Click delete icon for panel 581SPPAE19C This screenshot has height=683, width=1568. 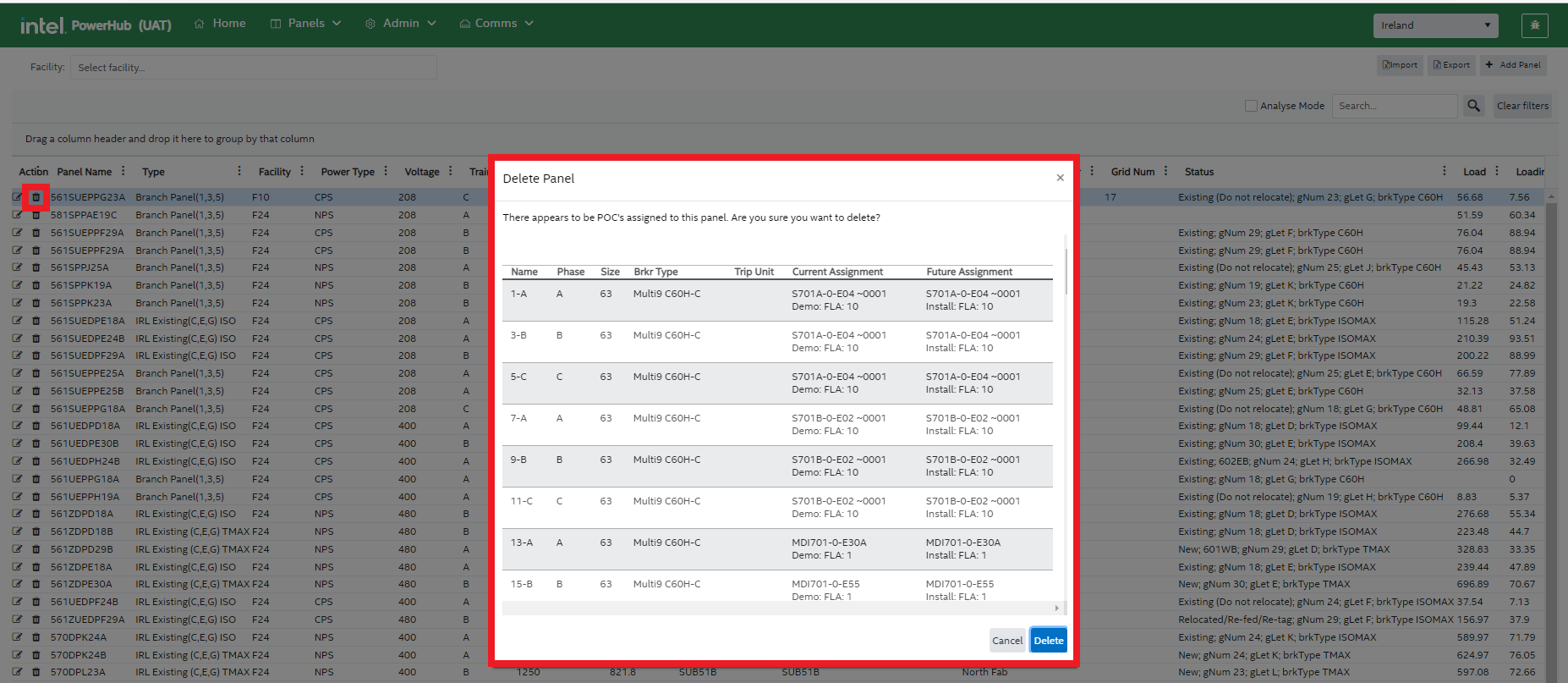(x=36, y=215)
